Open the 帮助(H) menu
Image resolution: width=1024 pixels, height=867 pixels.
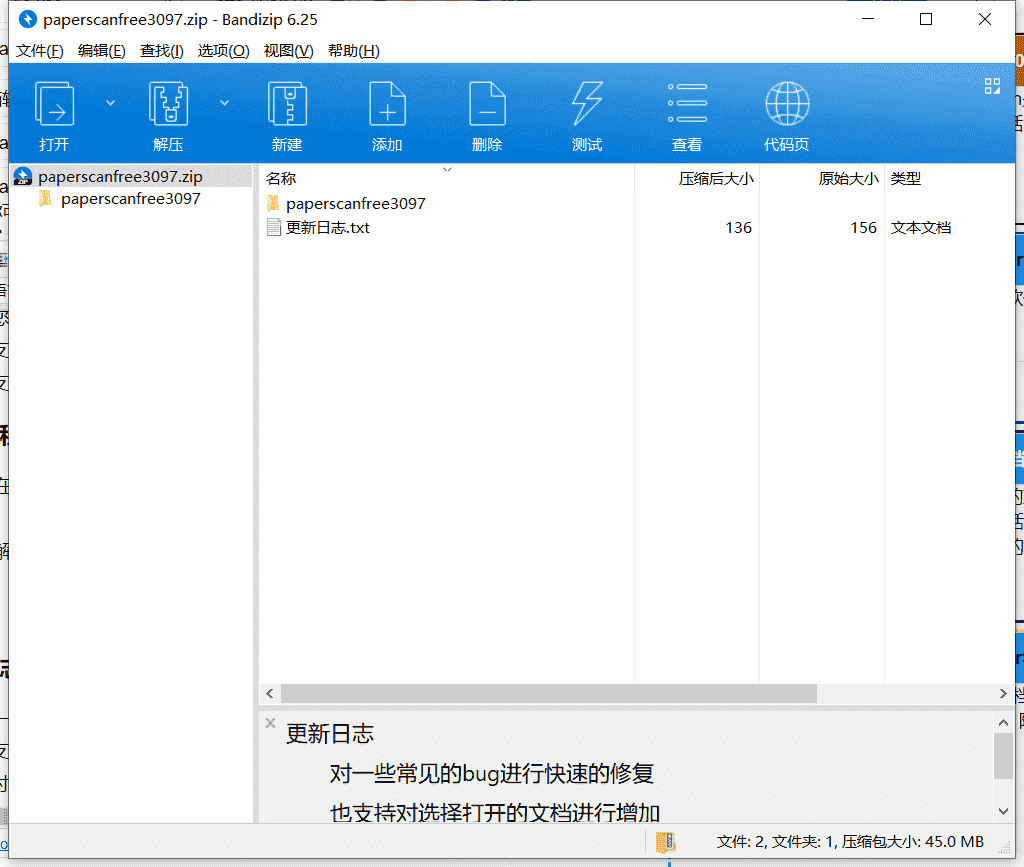click(x=353, y=51)
